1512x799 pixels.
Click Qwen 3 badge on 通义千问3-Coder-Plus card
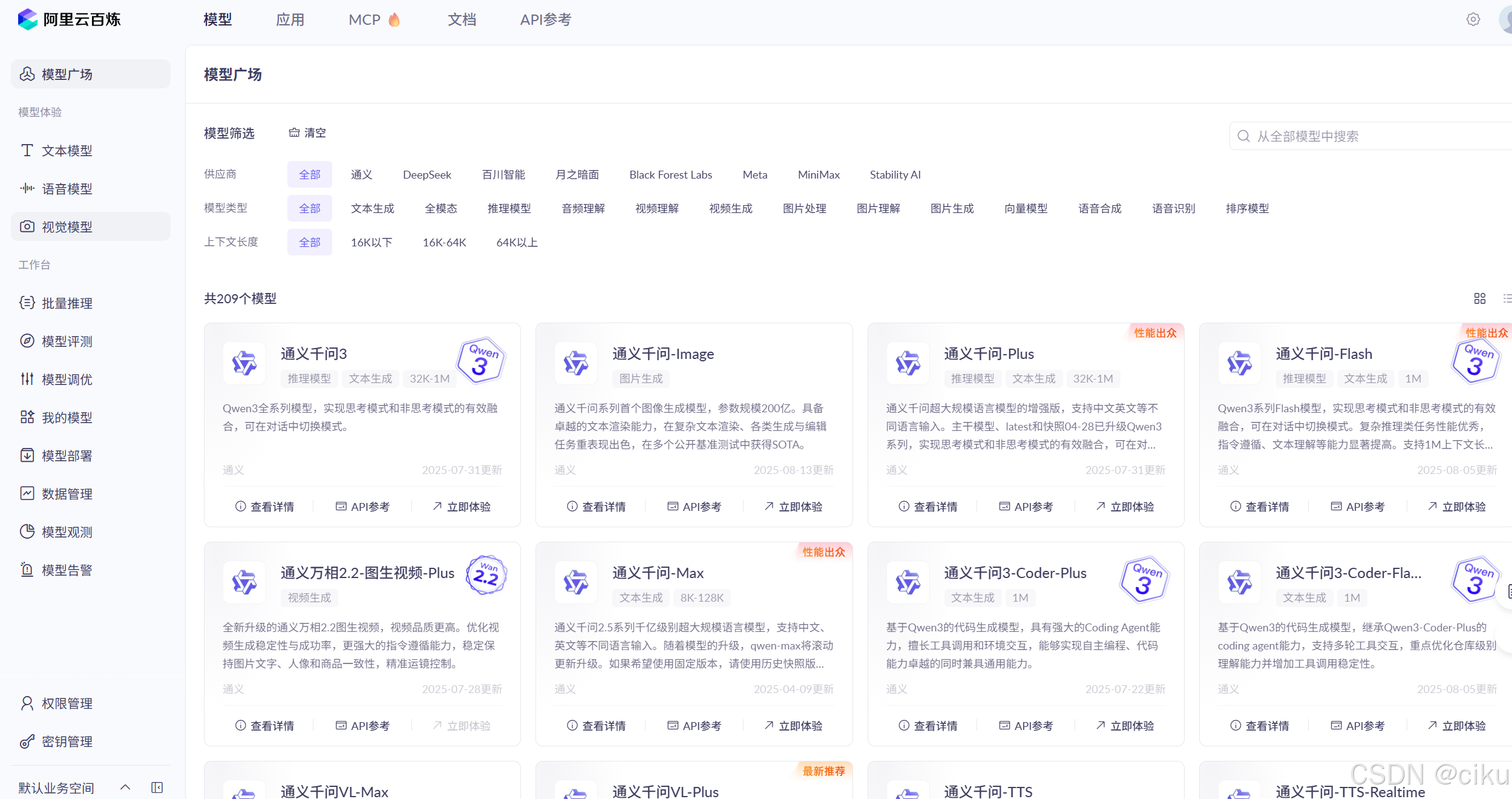[x=1144, y=580]
